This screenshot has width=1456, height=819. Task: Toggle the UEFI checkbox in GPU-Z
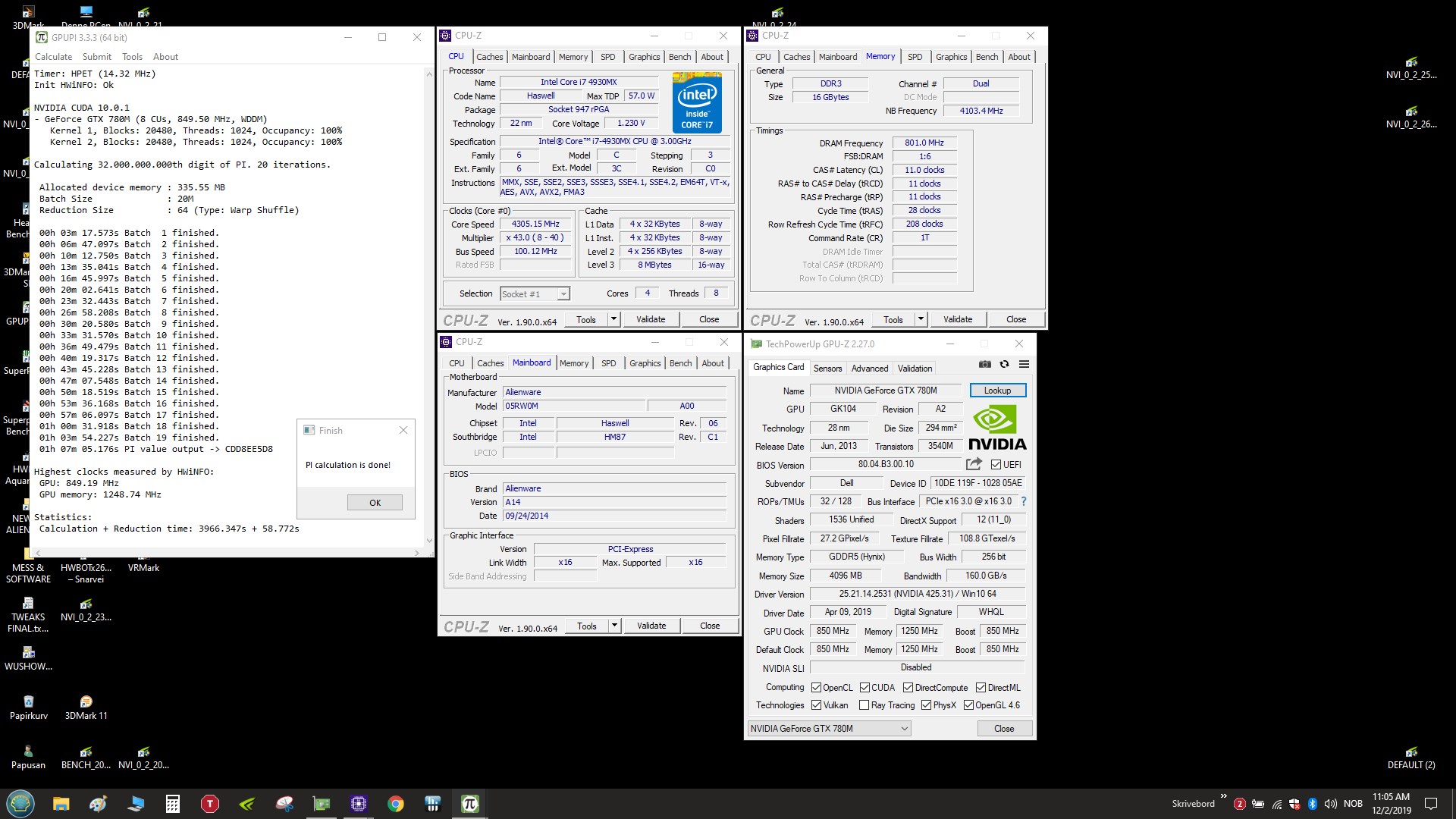pos(996,464)
